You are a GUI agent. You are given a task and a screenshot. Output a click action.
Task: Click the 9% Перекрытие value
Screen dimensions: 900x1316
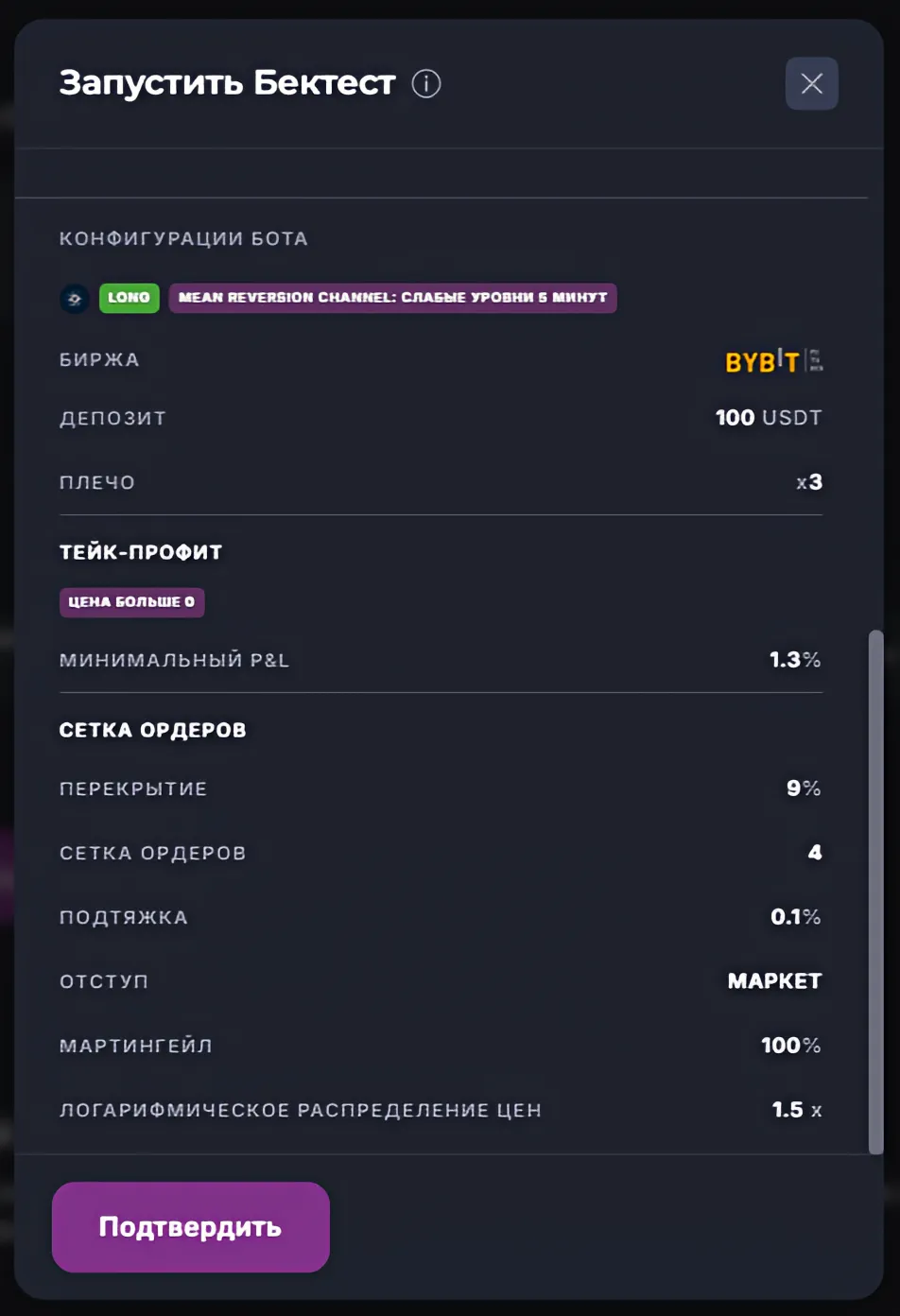(x=803, y=788)
